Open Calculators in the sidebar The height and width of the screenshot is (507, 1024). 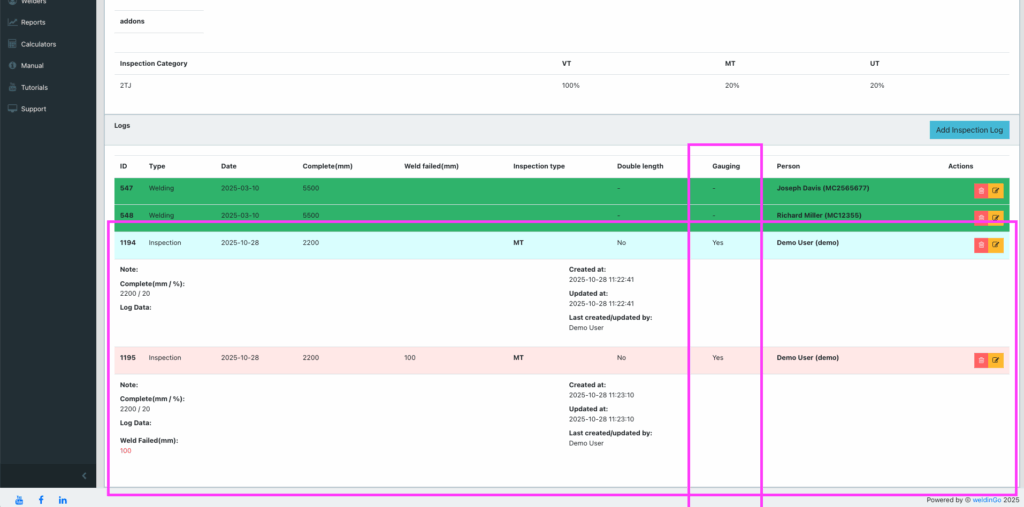[38, 44]
